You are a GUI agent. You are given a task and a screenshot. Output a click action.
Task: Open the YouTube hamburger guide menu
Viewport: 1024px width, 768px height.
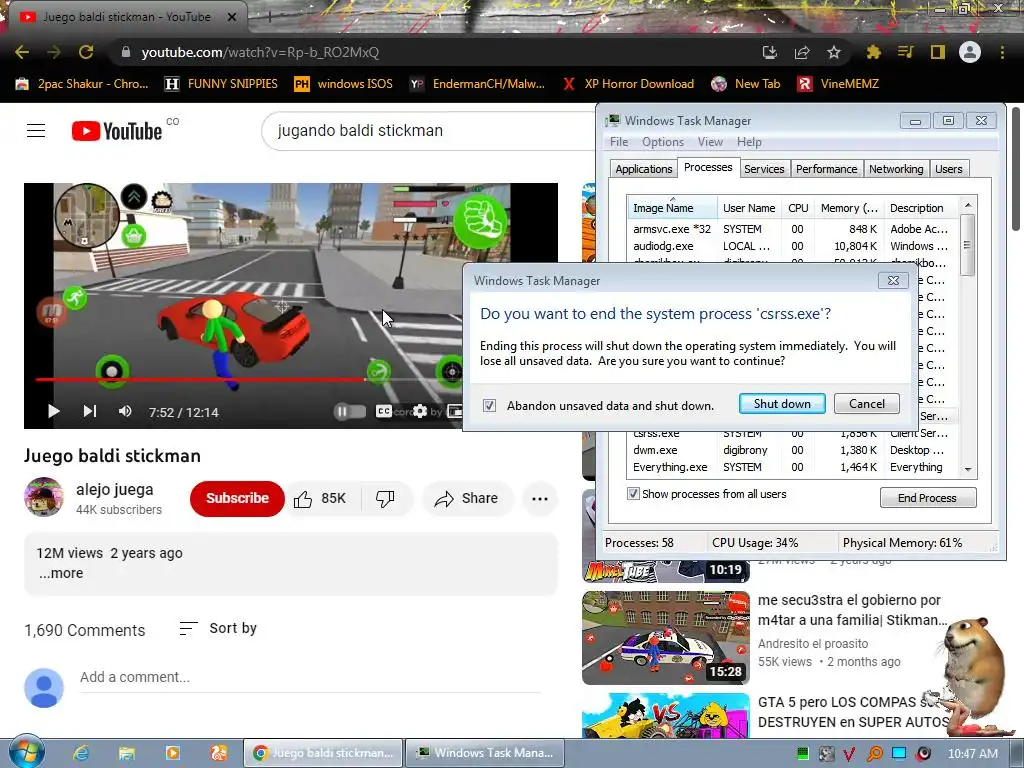[36, 131]
